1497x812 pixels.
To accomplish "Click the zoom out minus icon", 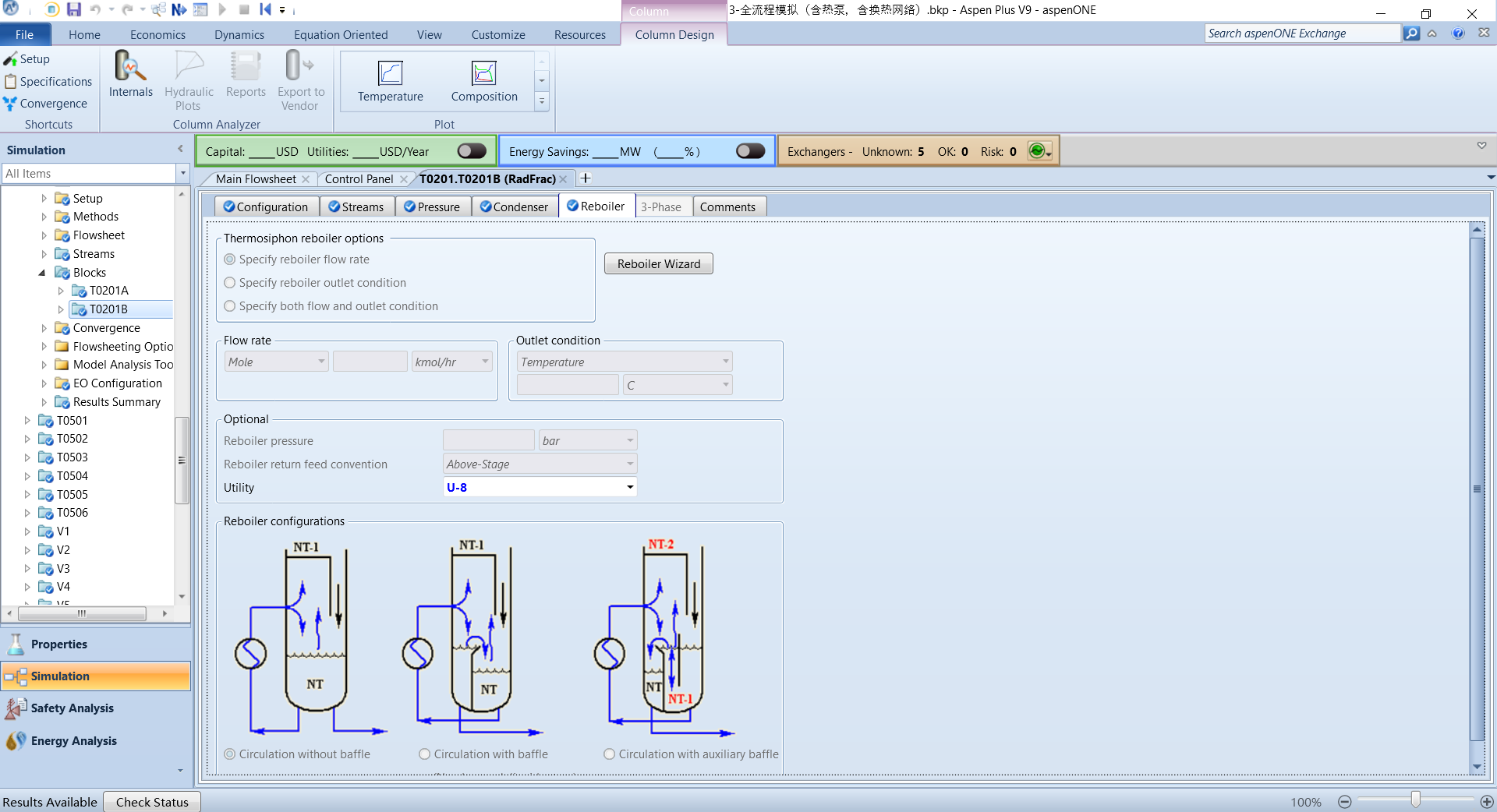I will point(1345,802).
